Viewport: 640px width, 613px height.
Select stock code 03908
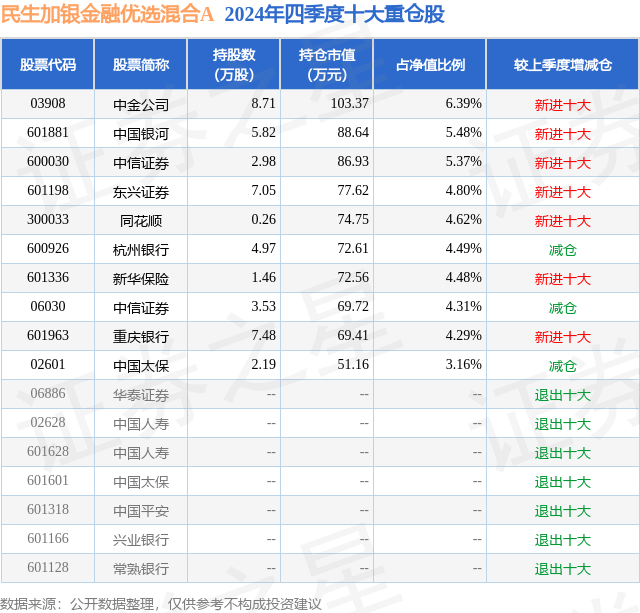(x=48, y=104)
